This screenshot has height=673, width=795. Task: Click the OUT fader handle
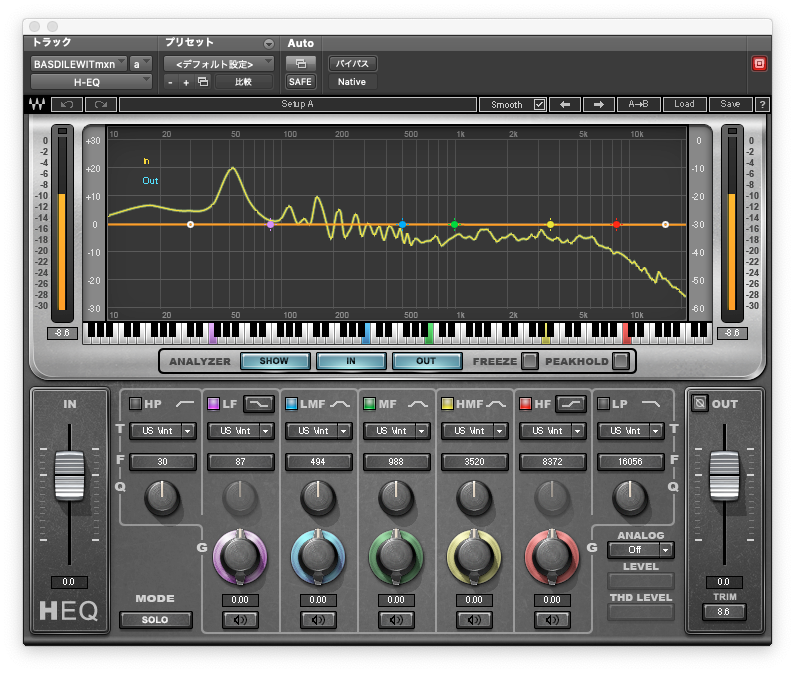724,476
